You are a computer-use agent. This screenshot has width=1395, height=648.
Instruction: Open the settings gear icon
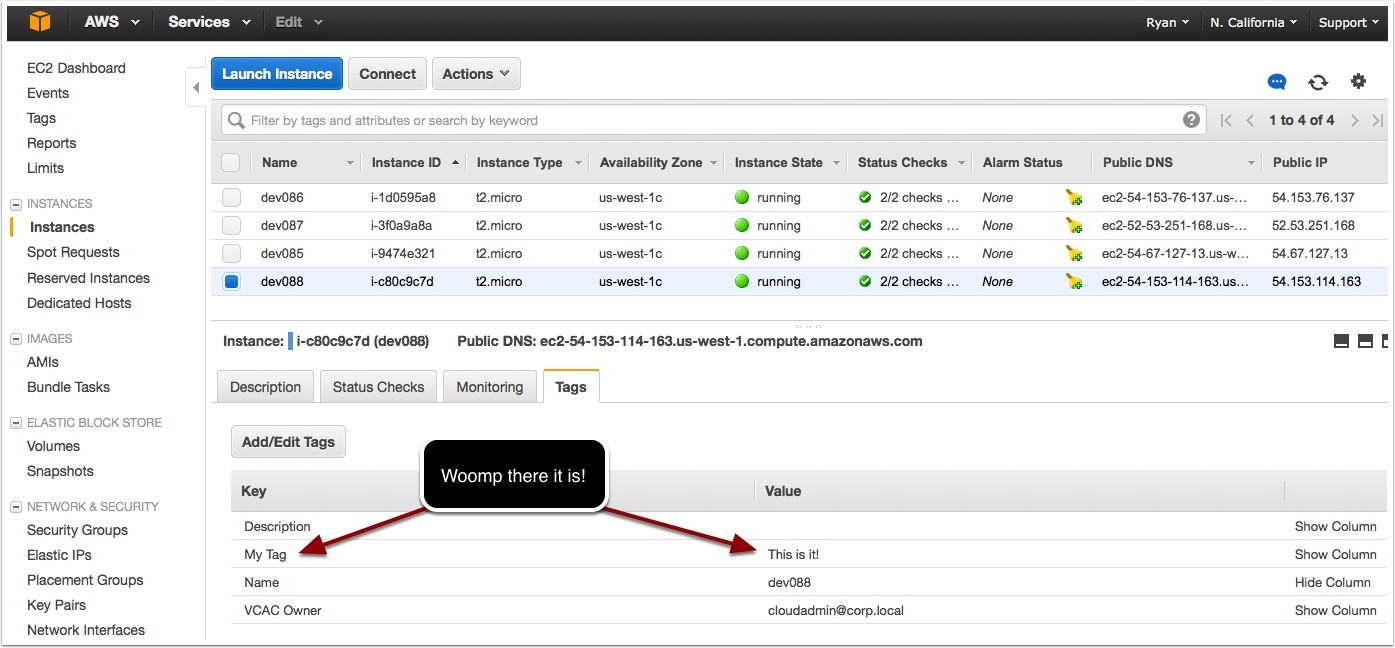click(1358, 82)
